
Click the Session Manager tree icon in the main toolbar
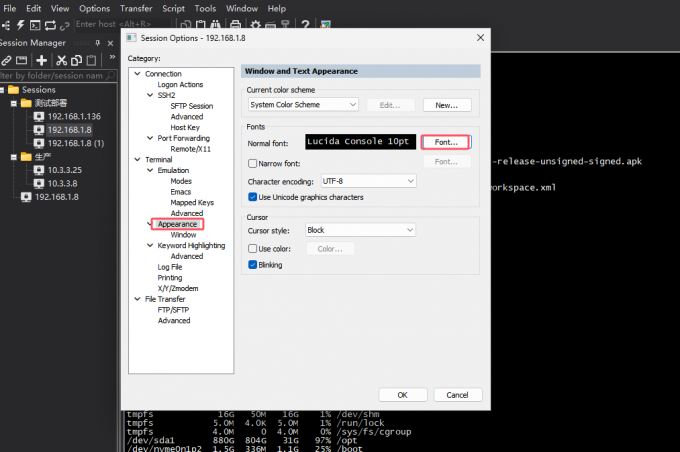pos(6,25)
